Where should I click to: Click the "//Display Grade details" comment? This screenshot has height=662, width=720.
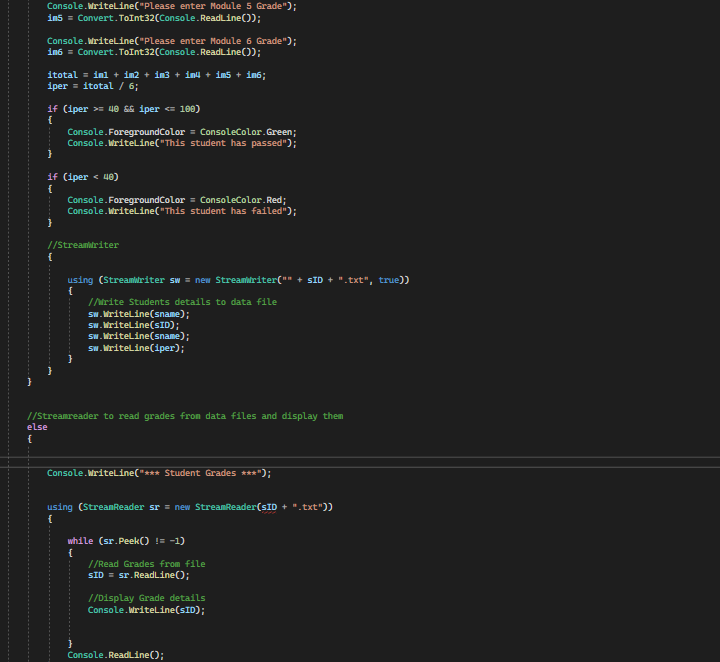146,598
